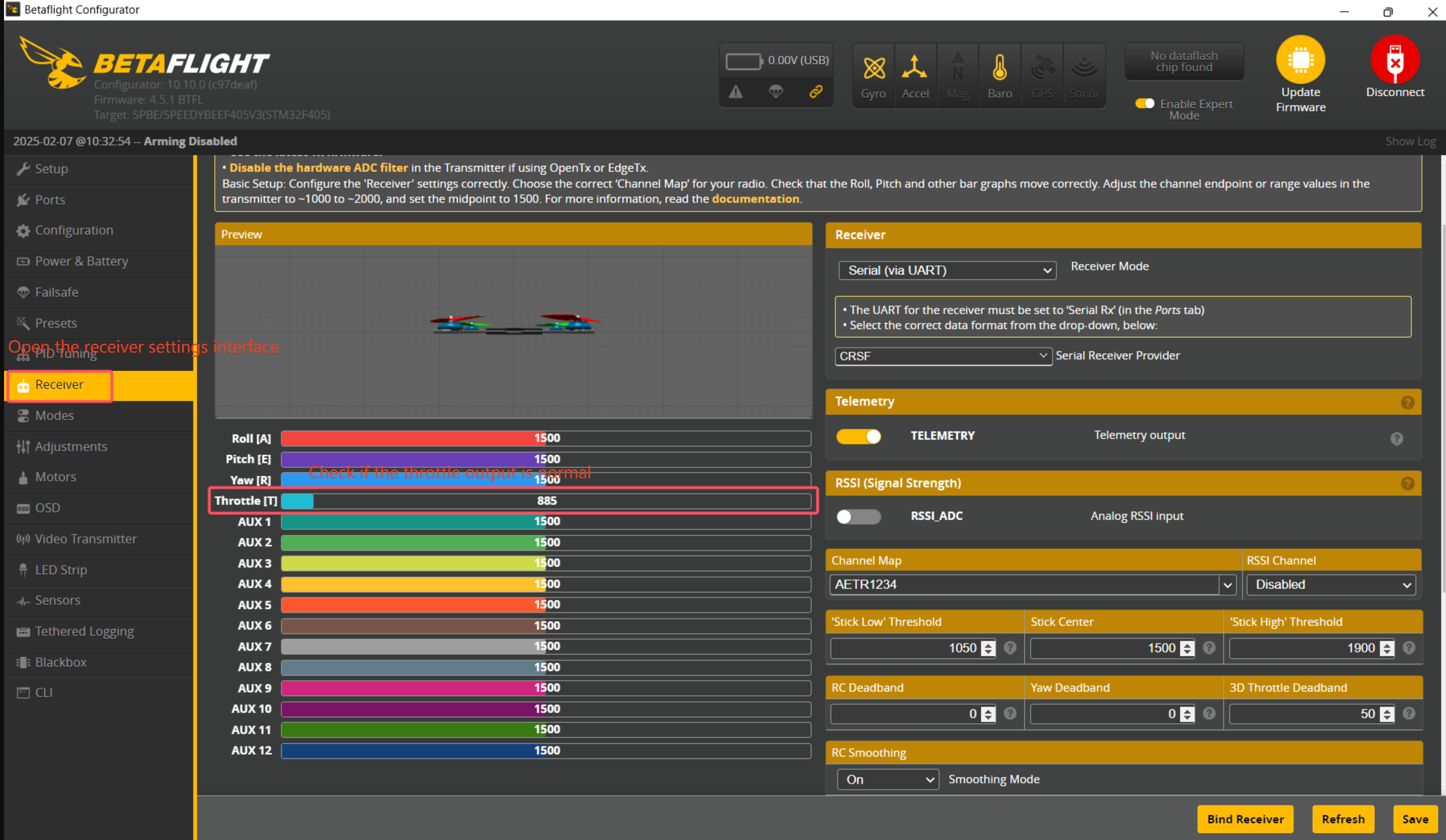
Task: Click the battery voltage indicator icon
Action: tap(744, 61)
